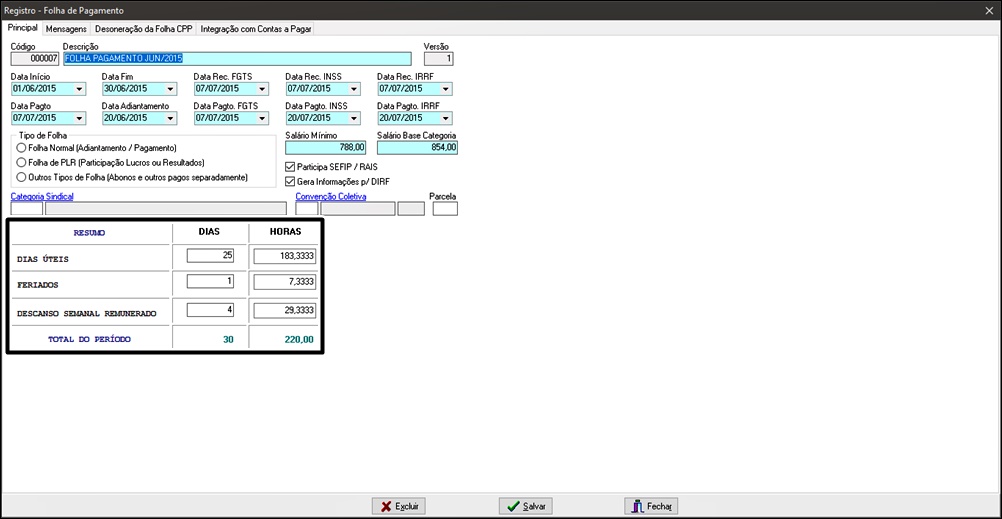Open the Data Pagto. FGTS date dropdown
This screenshot has width=1002, height=519.
pyautogui.click(x=262, y=118)
